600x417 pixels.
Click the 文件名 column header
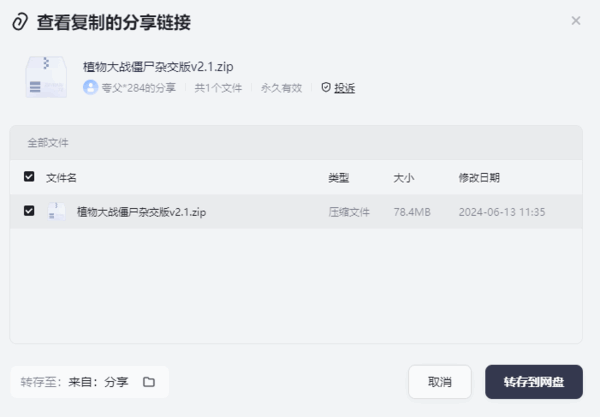(x=61, y=178)
